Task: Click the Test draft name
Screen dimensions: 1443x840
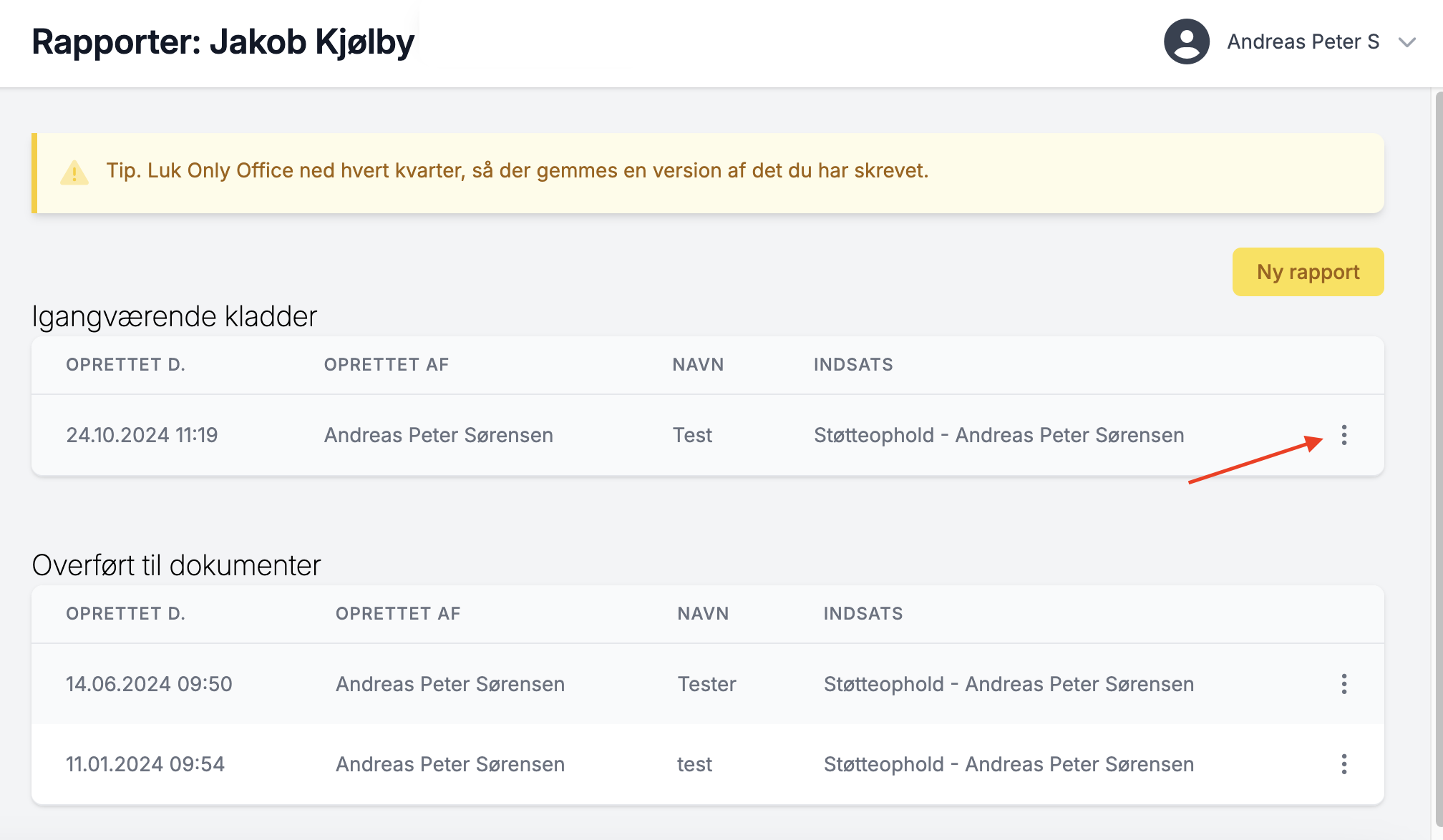Action: pyautogui.click(x=692, y=435)
